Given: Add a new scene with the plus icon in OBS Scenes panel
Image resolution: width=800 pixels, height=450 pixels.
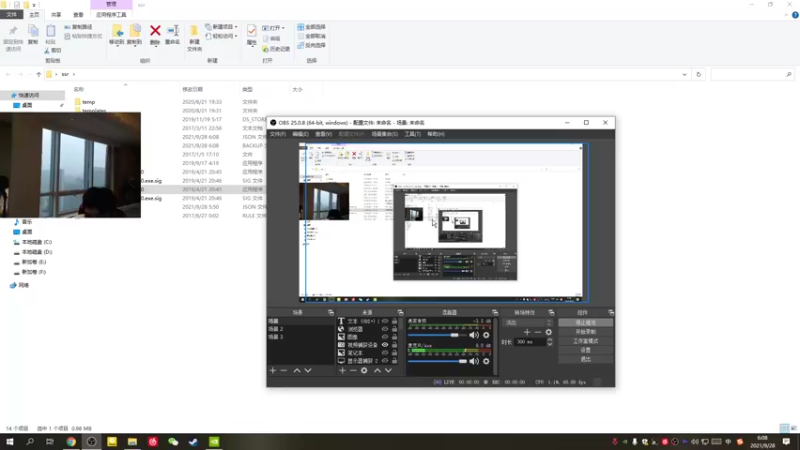Looking at the screenshot, I should click(x=273, y=370).
